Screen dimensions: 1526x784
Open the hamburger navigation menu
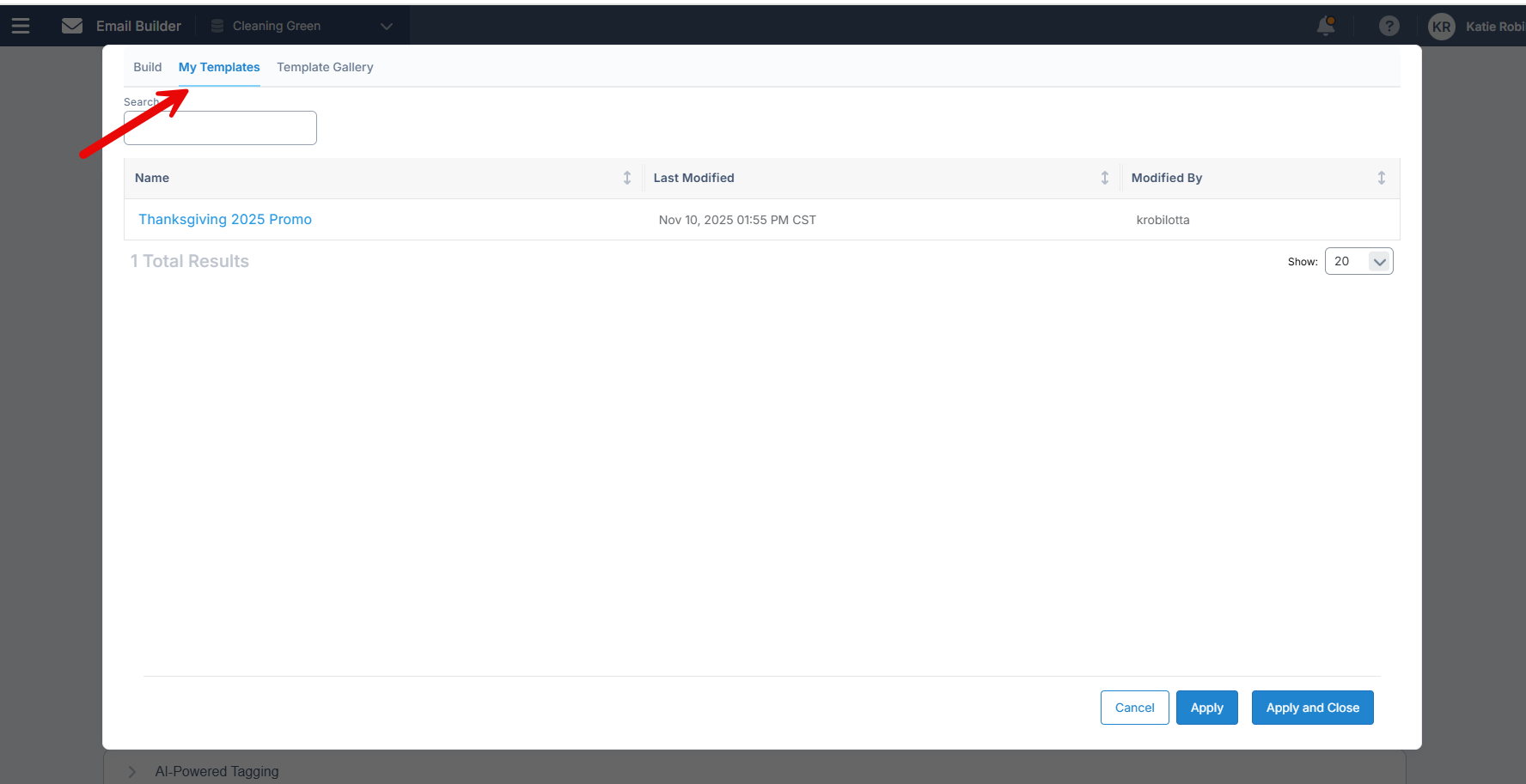tap(21, 26)
